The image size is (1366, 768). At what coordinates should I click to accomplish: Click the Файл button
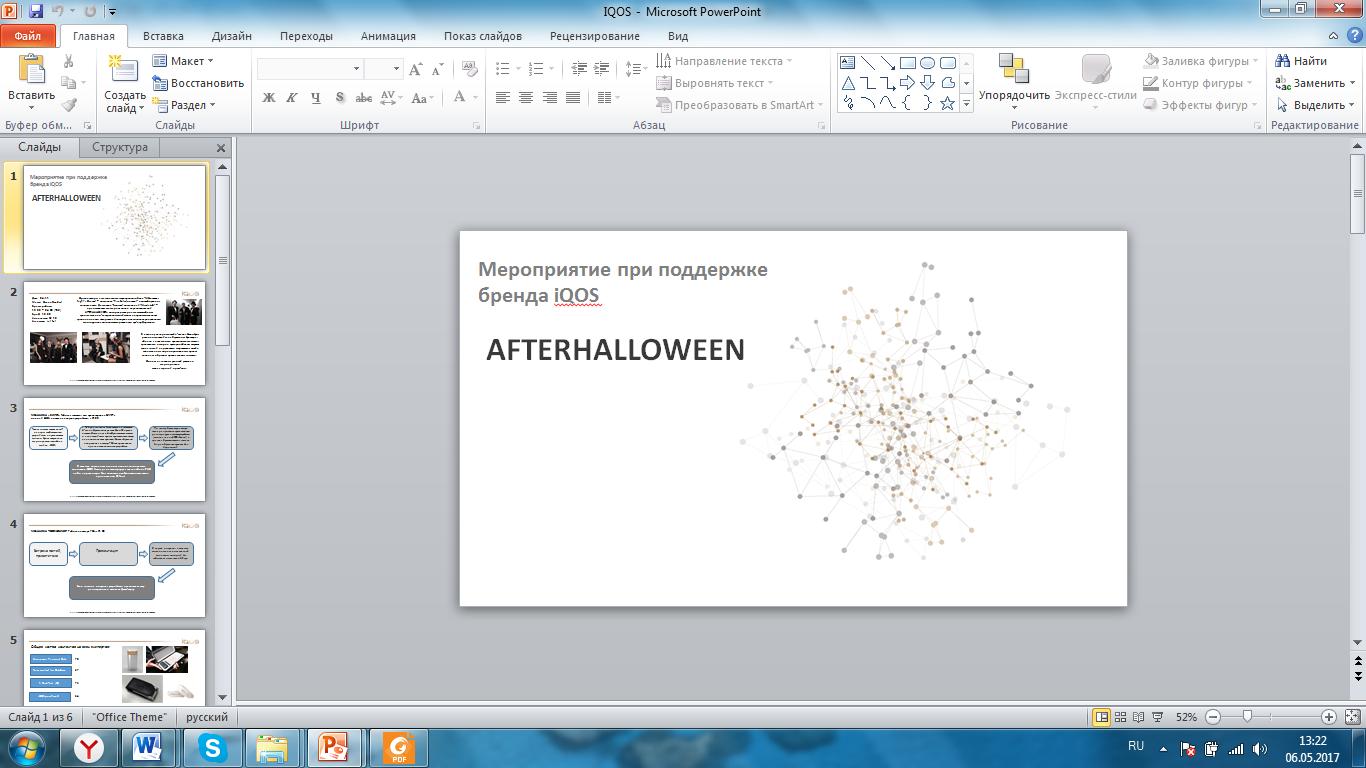click(28, 36)
